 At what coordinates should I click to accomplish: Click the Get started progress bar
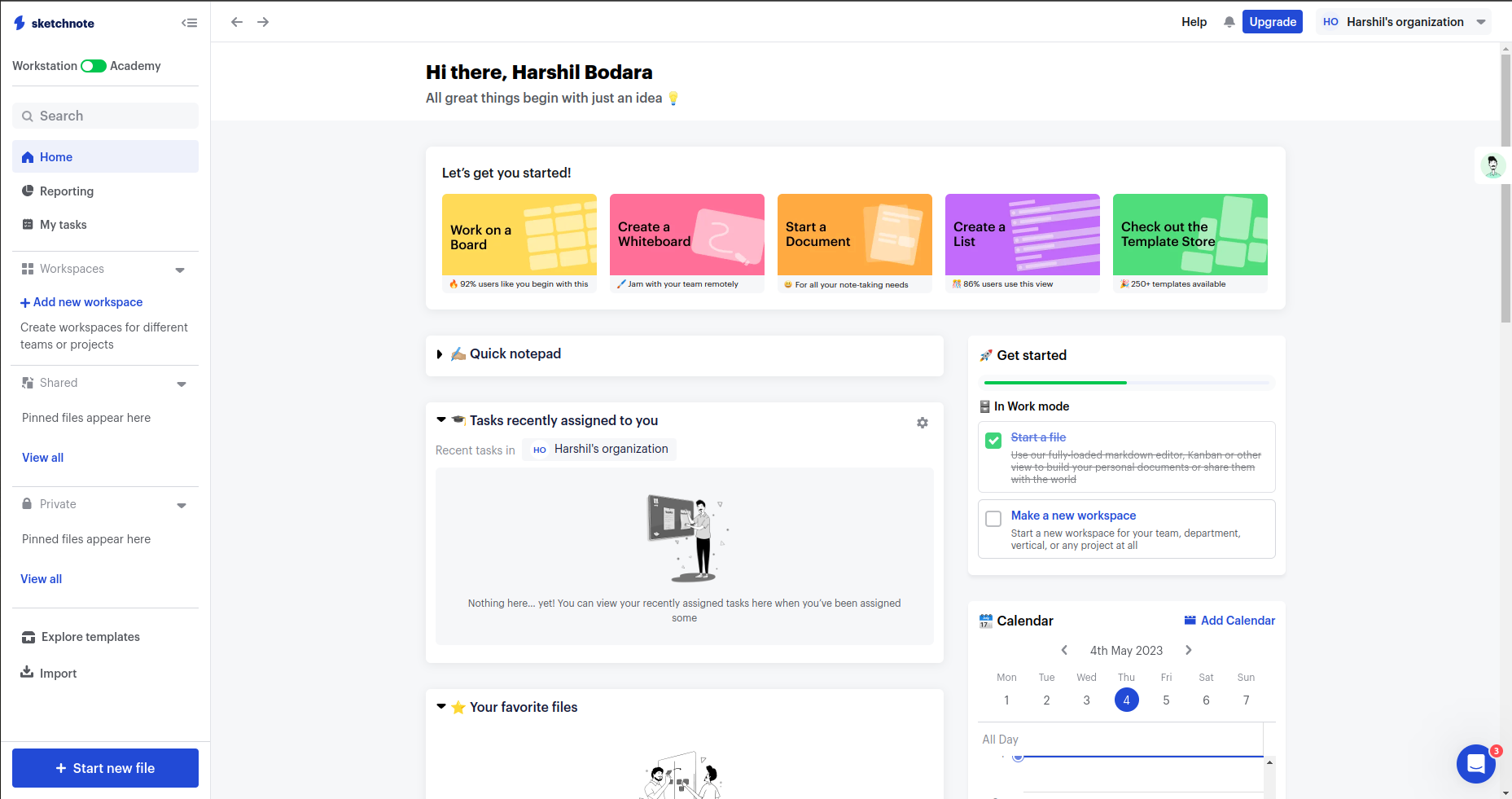[x=1127, y=382]
